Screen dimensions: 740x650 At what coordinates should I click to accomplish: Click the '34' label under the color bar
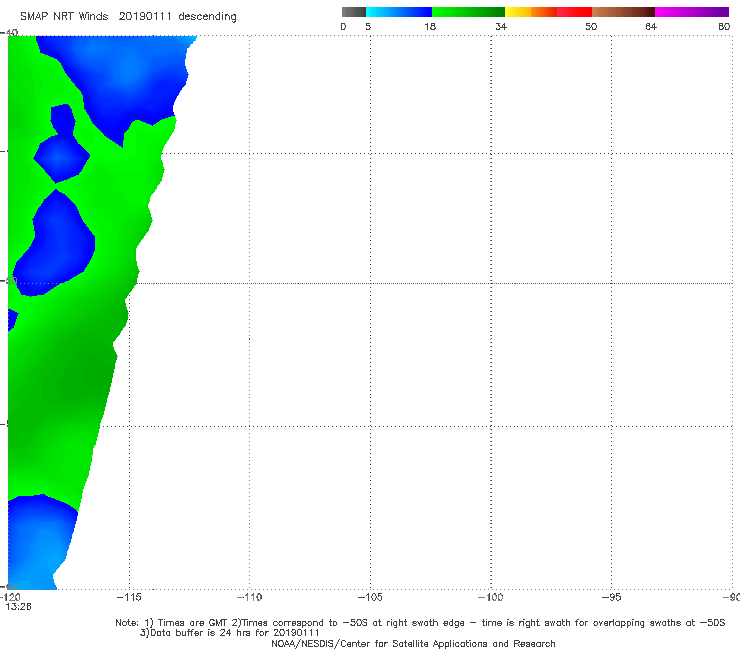click(501, 27)
